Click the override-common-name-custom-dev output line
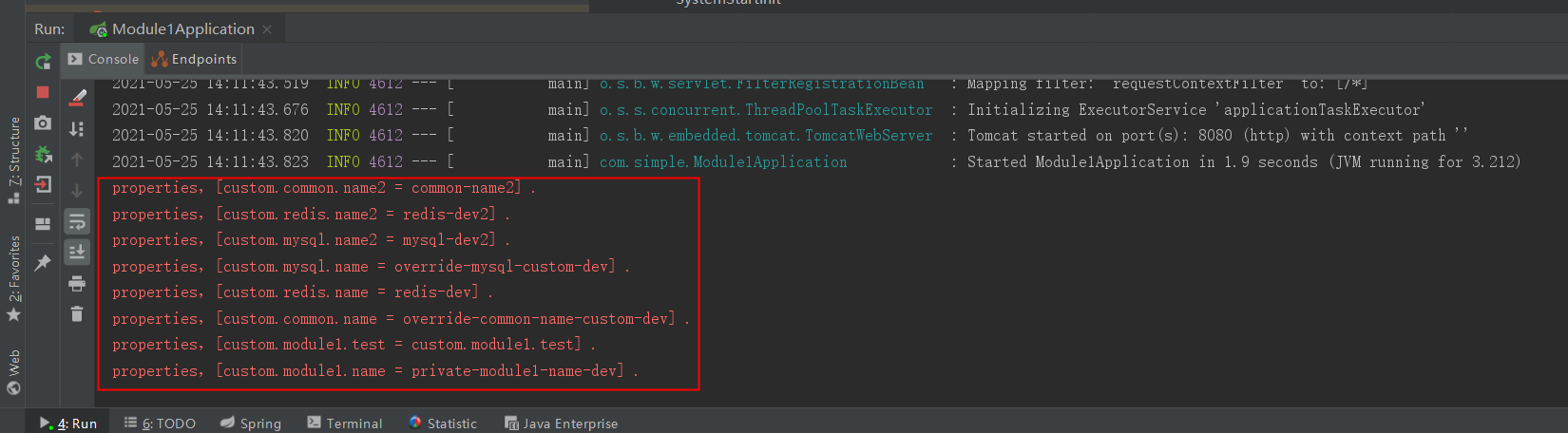Image resolution: width=1568 pixels, height=433 pixels. pos(401,319)
